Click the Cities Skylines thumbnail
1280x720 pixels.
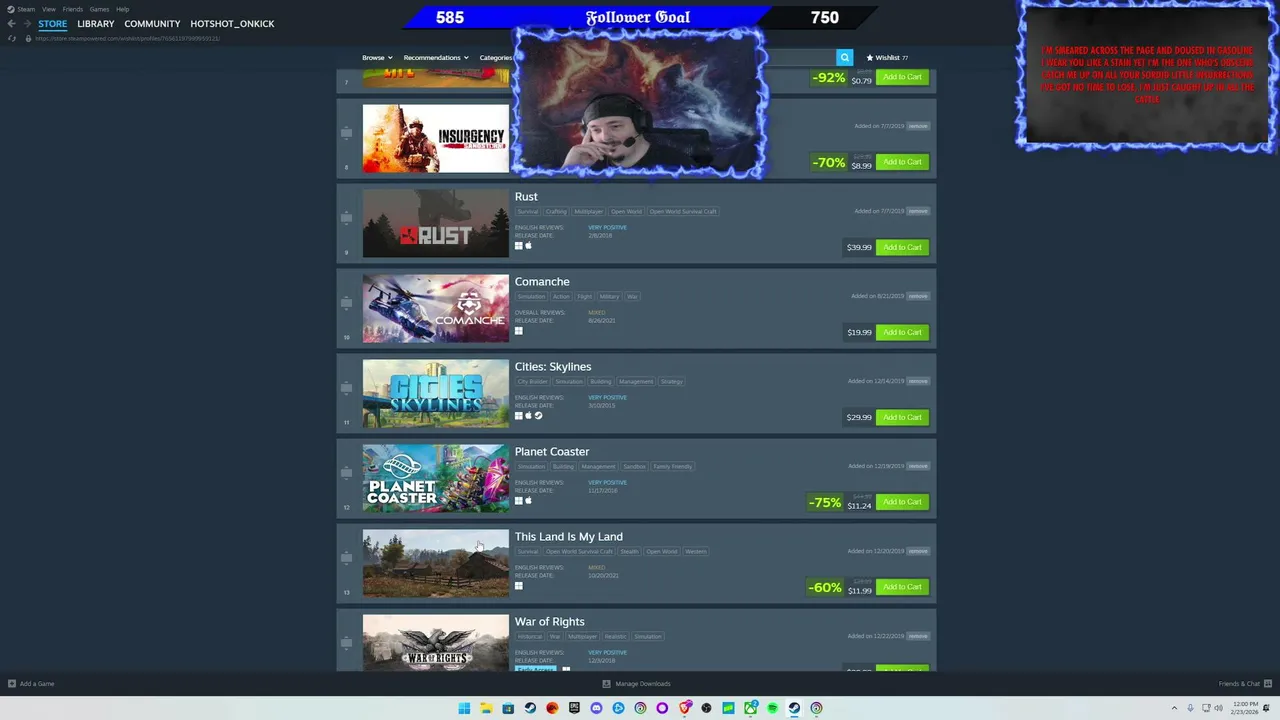pyautogui.click(x=435, y=394)
